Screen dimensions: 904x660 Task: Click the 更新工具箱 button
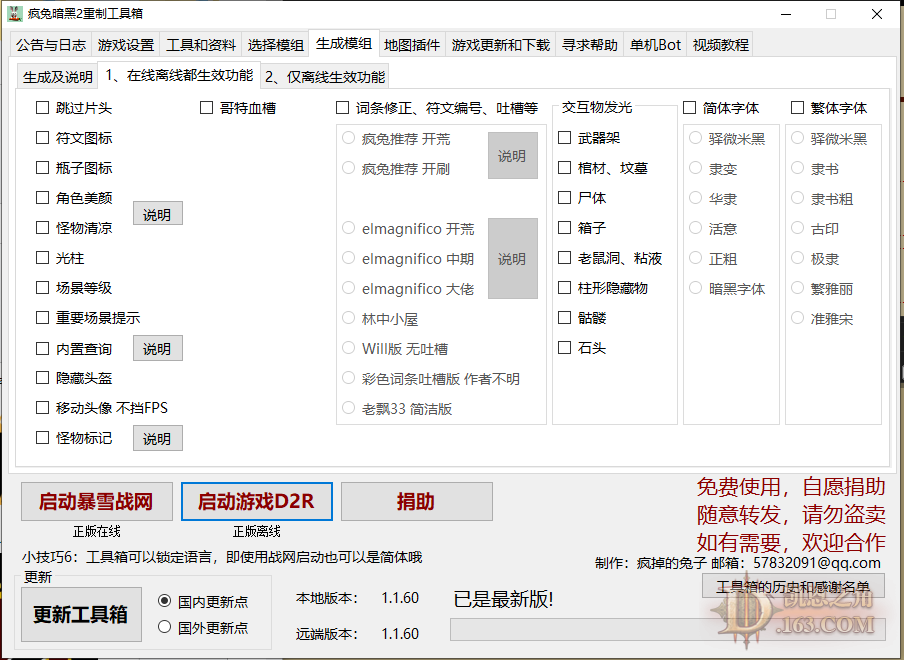81,614
